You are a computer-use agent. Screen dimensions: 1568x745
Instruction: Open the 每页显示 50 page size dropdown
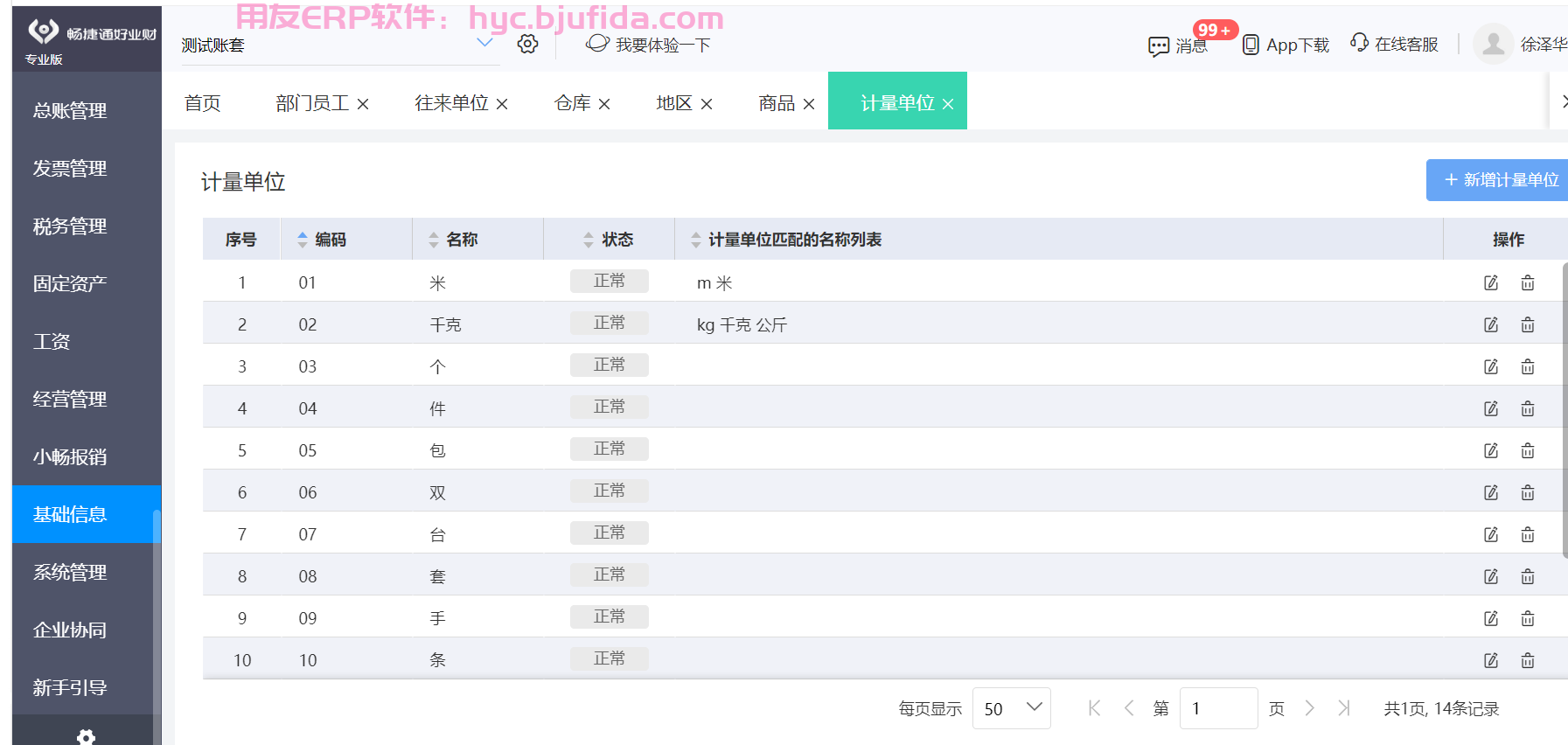(1012, 708)
